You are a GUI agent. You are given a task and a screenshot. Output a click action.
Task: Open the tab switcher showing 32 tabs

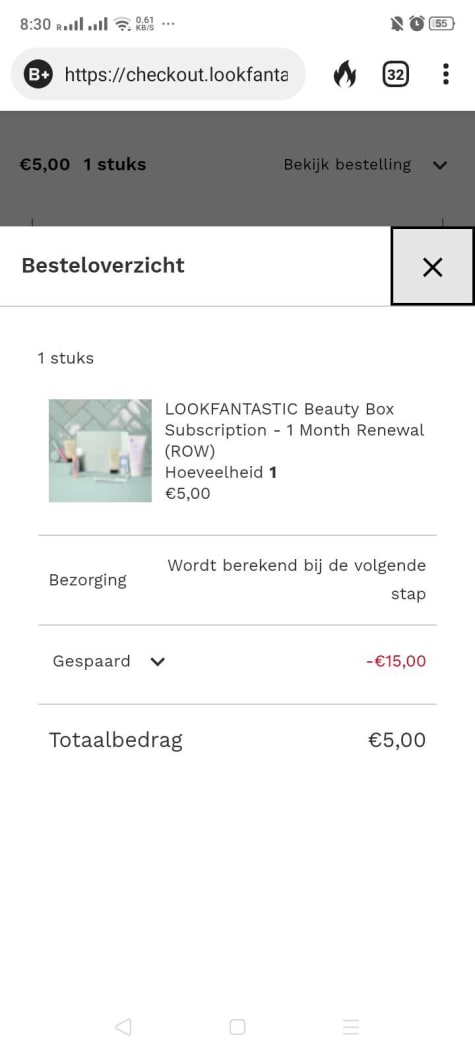(395, 75)
